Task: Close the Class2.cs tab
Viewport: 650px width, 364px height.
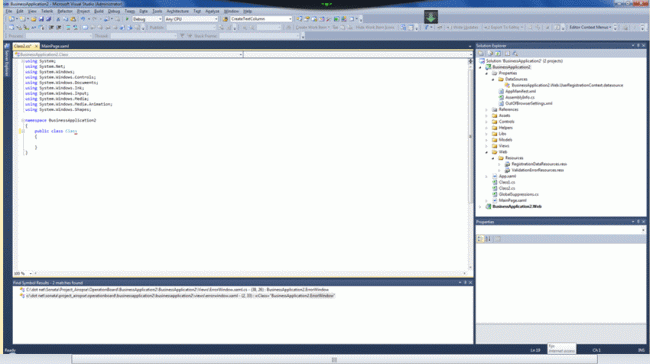Action: click(36, 46)
